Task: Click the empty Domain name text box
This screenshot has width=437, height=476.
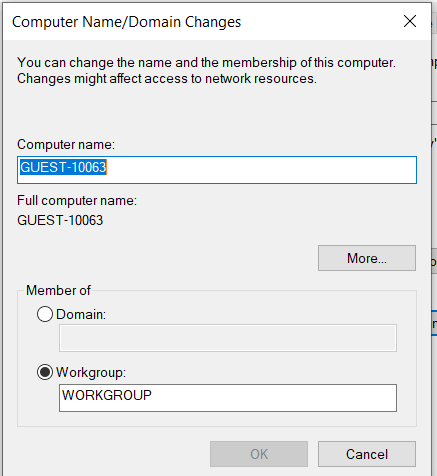Action: click(228, 338)
